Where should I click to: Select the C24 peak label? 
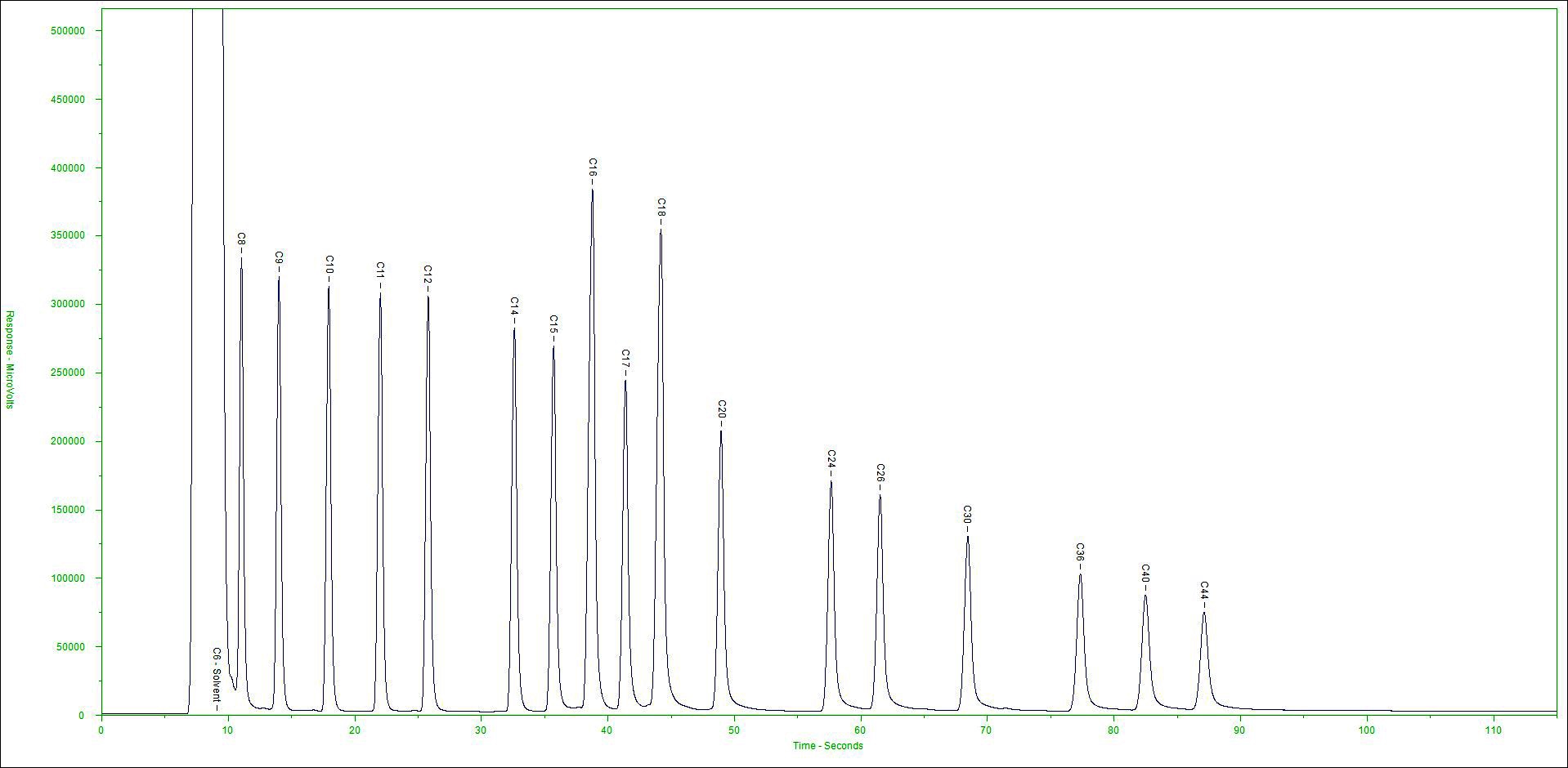[x=831, y=459]
